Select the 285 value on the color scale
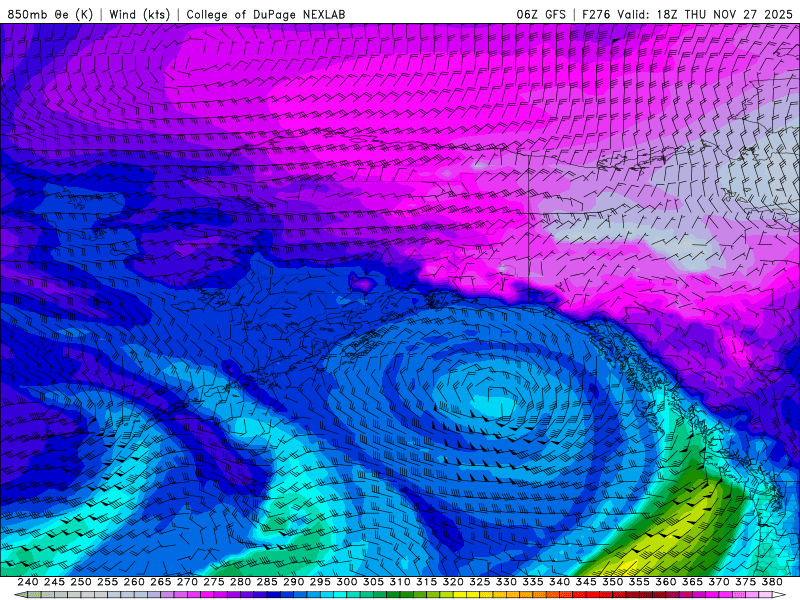Viewport: 800px width, 600px height. (x=267, y=582)
